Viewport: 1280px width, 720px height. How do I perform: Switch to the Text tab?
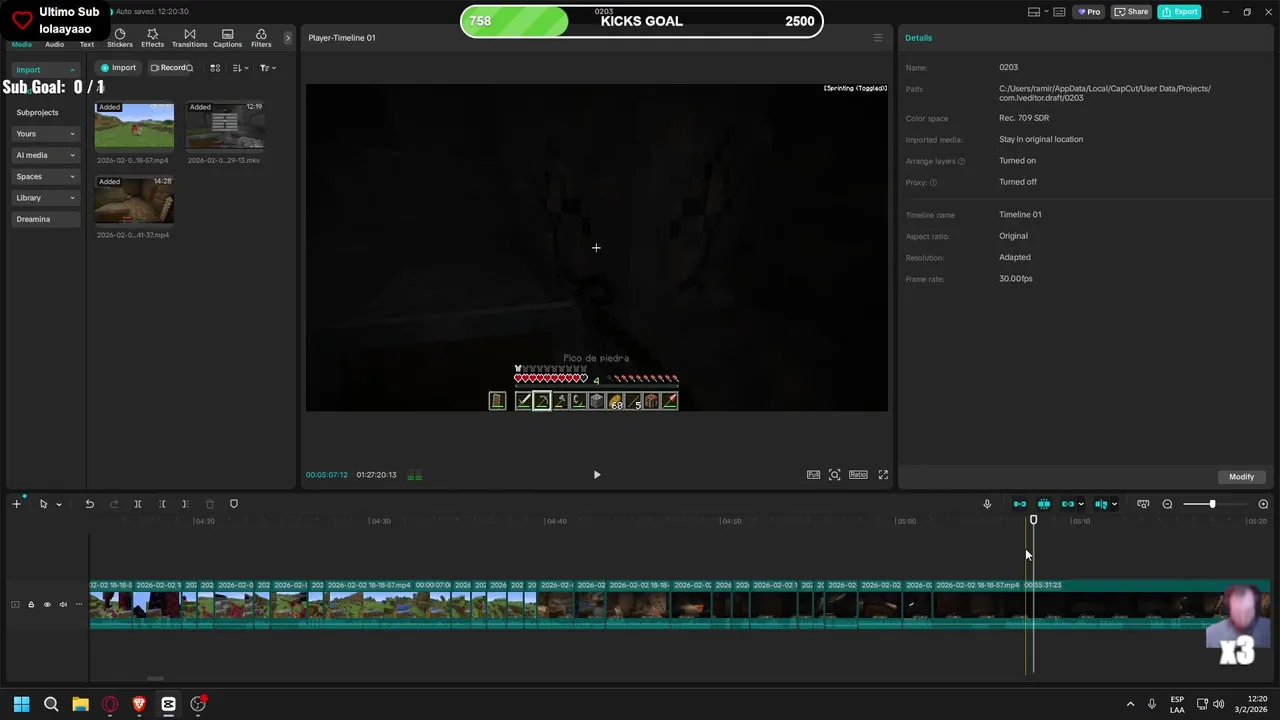[87, 44]
